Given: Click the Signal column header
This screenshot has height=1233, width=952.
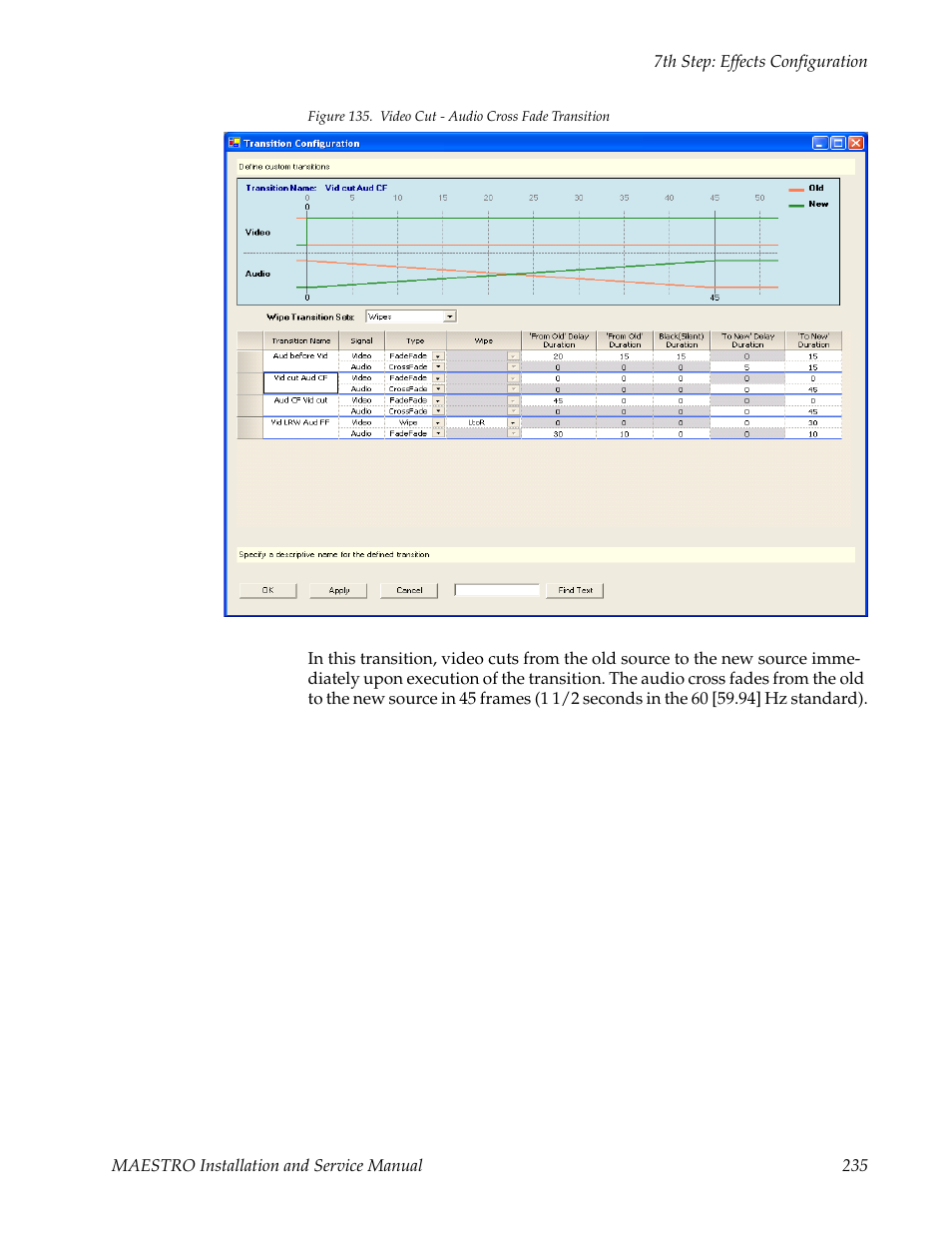Looking at the screenshot, I should [x=361, y=340].
